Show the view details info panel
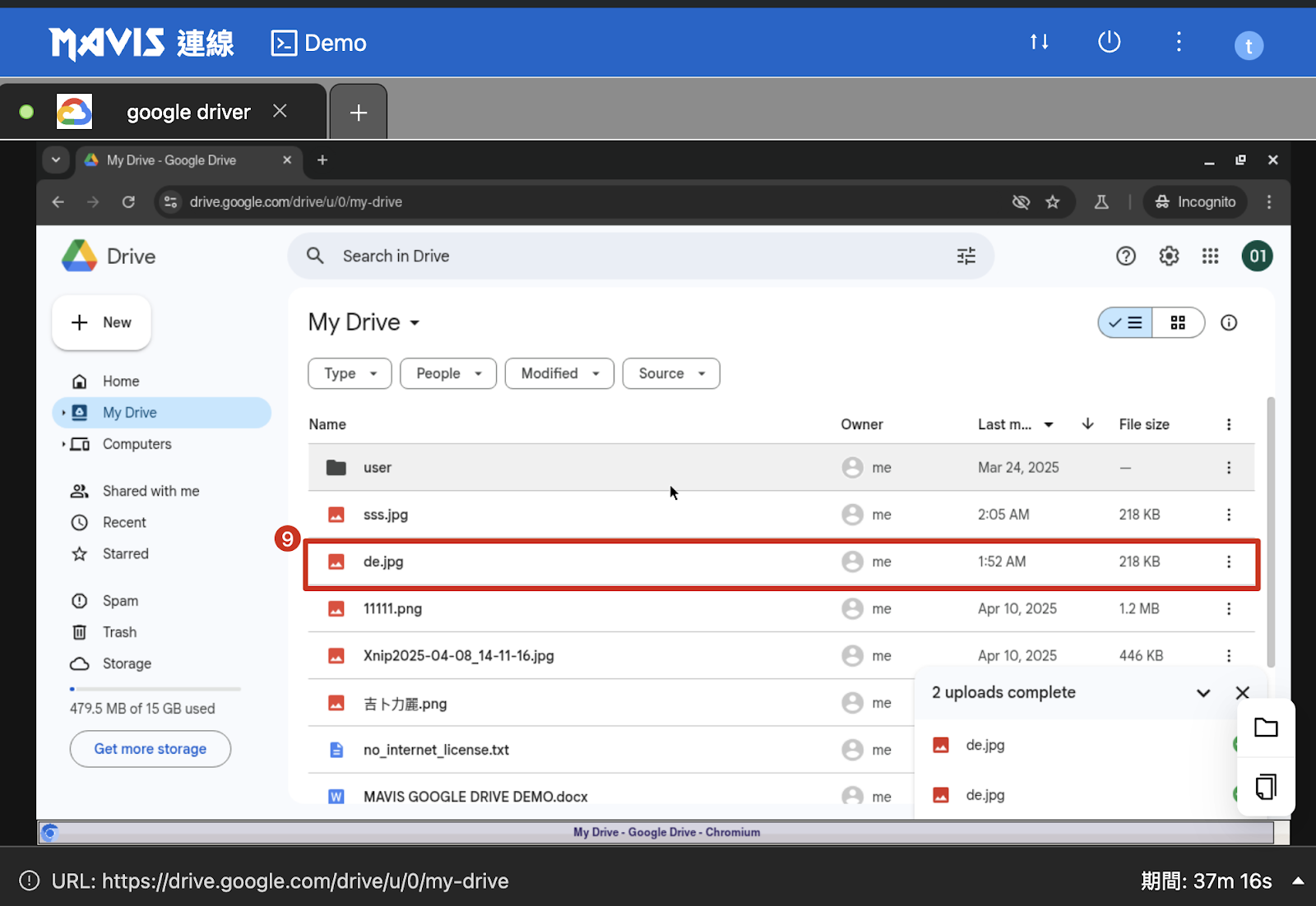 (x=1229, y=323)
